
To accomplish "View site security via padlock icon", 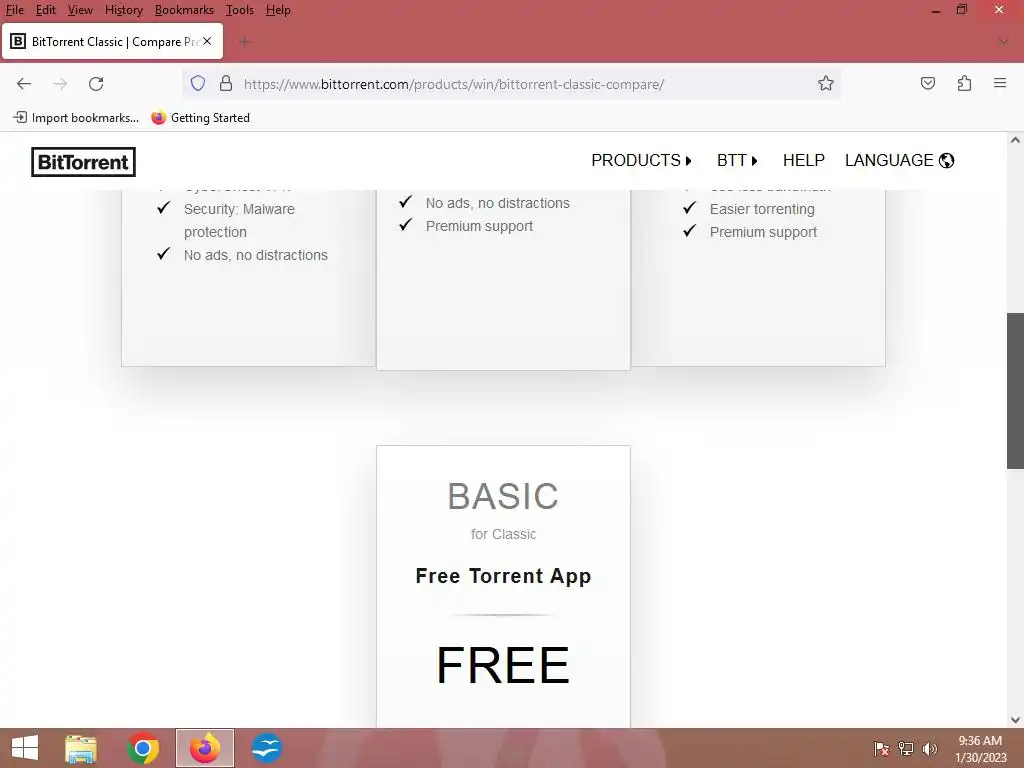I will point(226,84).
